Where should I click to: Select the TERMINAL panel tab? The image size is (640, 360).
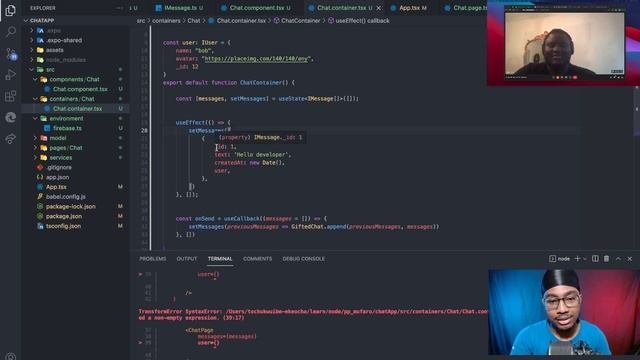coord(220,259)
